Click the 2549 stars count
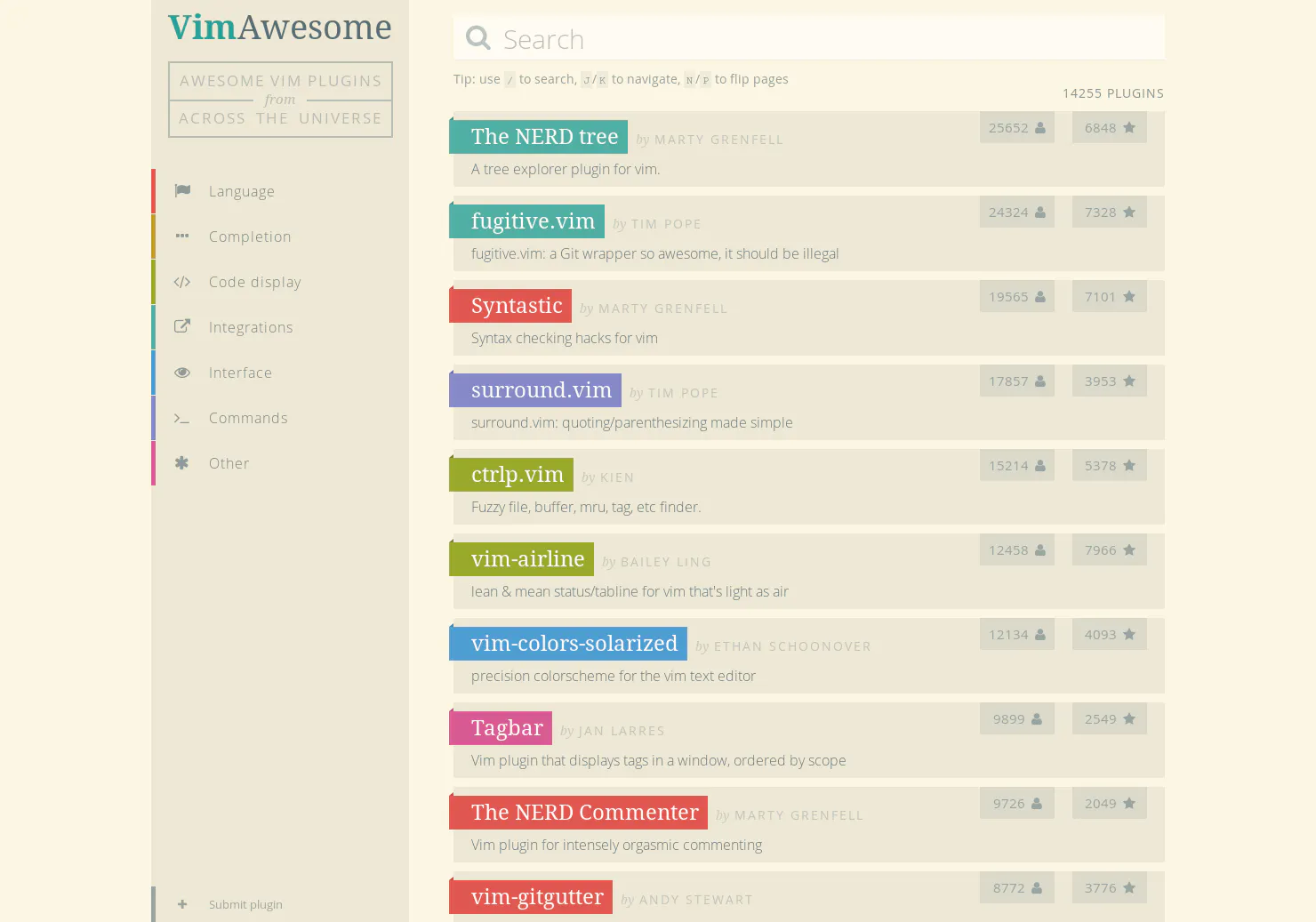The width and height of the screenshot is (1316, 922). [1100, 719]
